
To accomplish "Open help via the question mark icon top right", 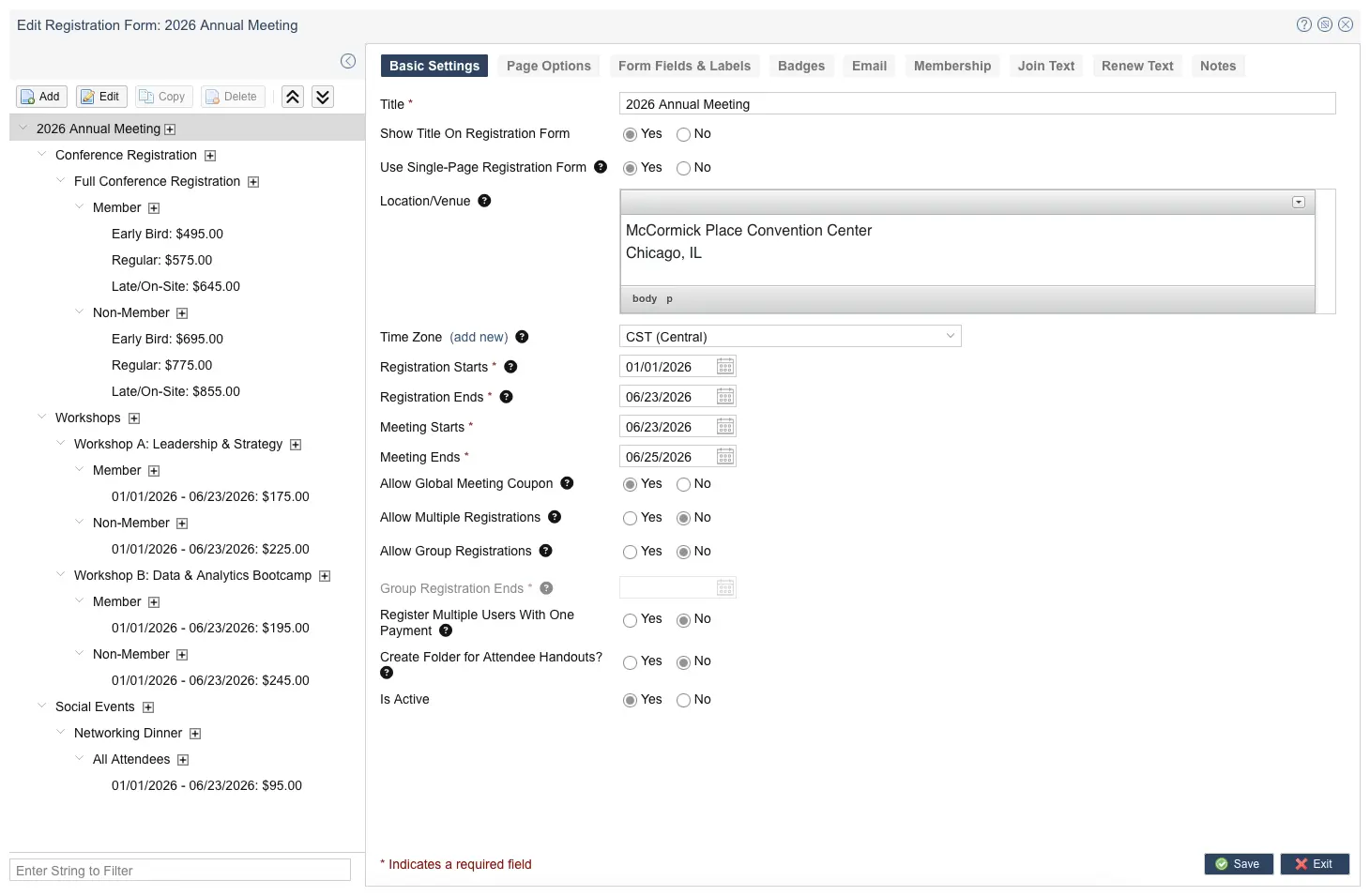I will [x=1303, y=24].
